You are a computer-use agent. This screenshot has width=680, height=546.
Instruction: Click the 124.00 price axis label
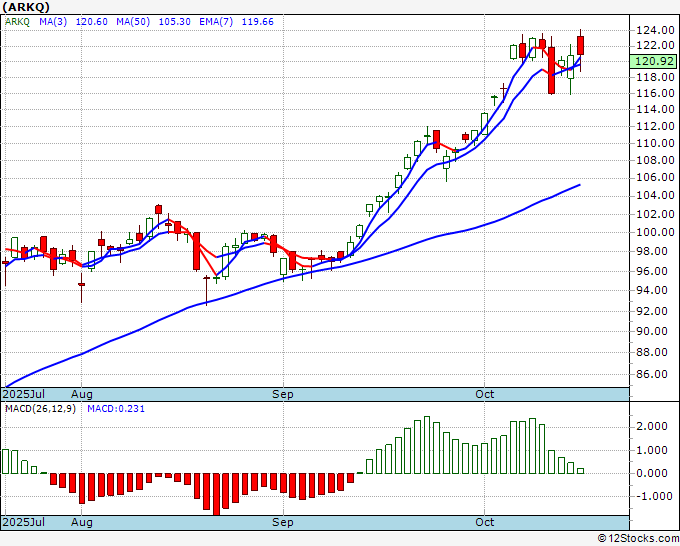pyautogui.click(x=655, y=30)
